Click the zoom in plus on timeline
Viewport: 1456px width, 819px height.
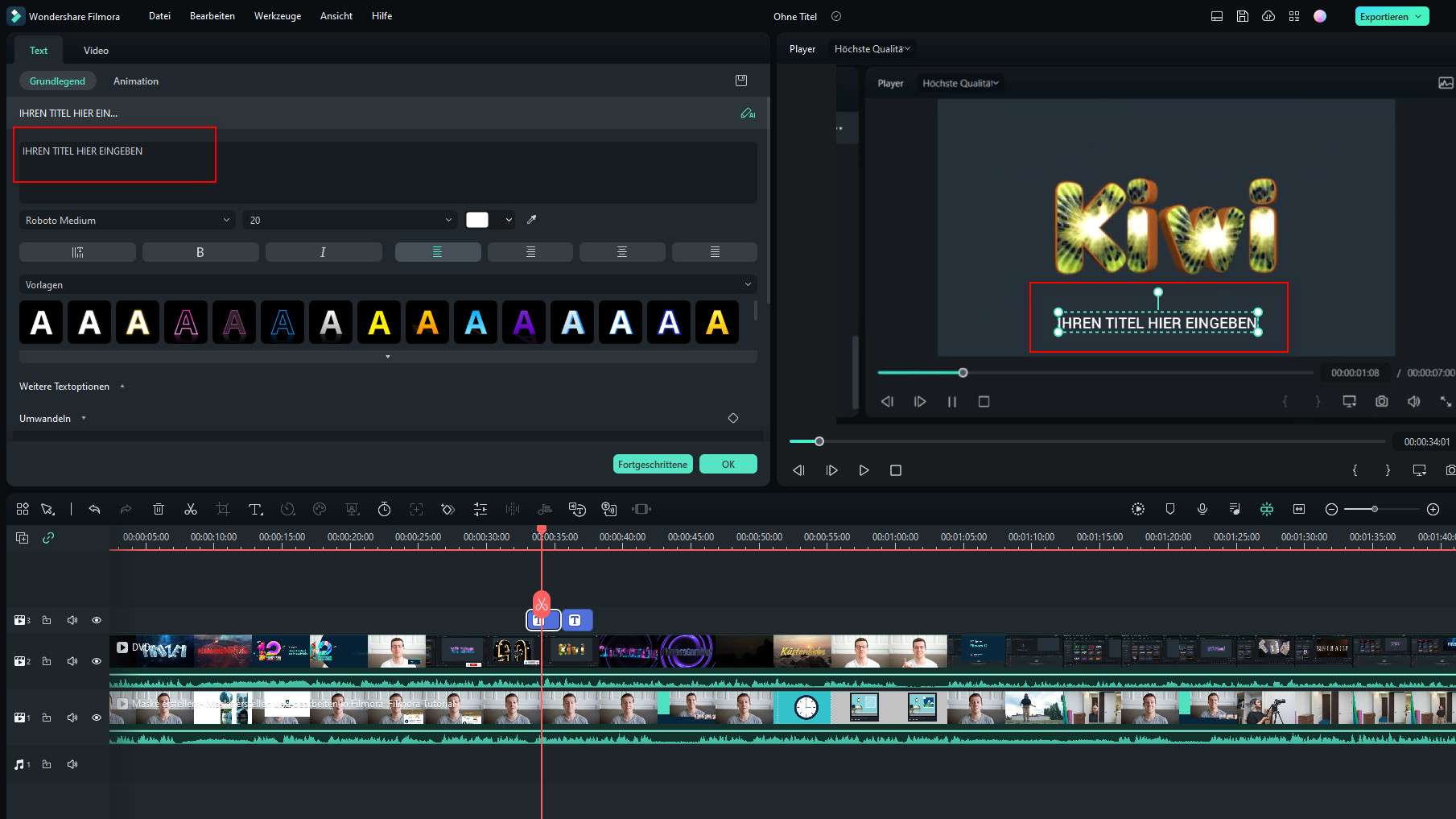1433,509
